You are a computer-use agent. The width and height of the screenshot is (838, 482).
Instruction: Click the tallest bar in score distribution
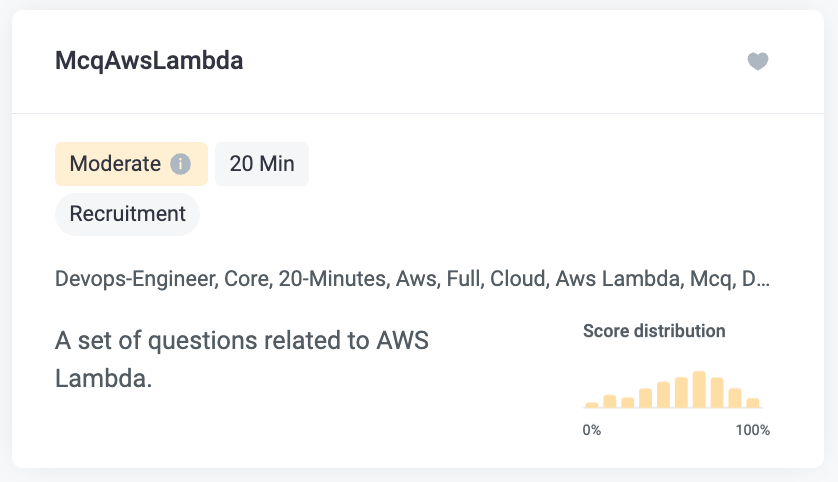coord(699,390)
